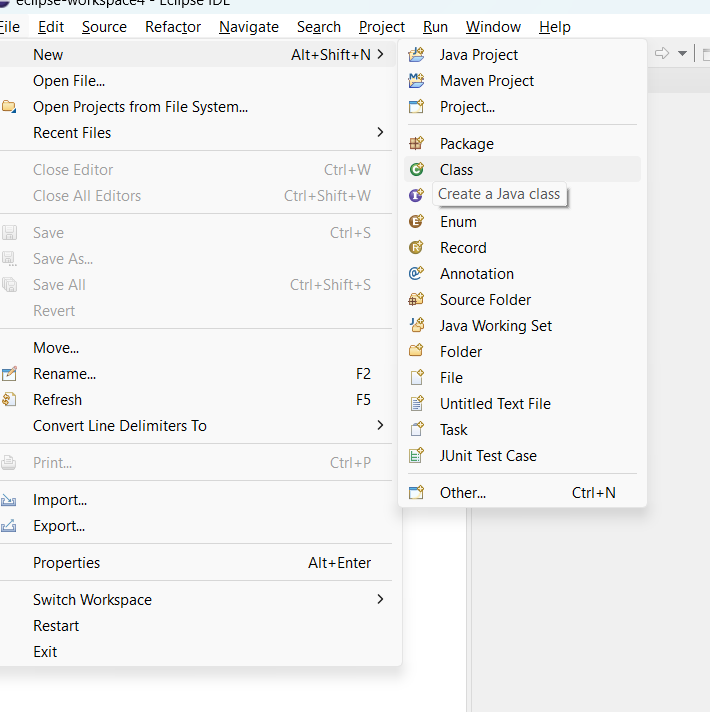This screenshot has height=712, width=710.
Task: Click the Alt+Enter shortcut beside Properties
Action: point(339,563)
